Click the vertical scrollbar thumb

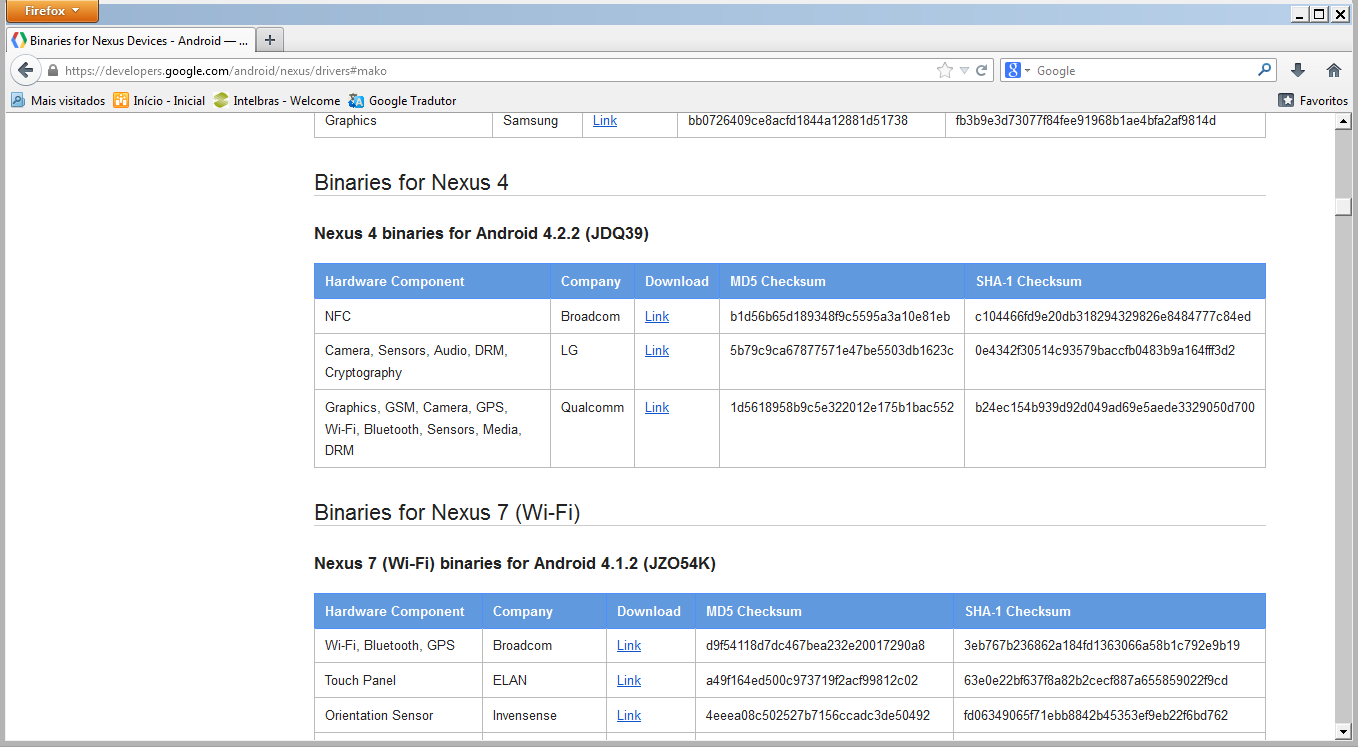pos(1343,206)
